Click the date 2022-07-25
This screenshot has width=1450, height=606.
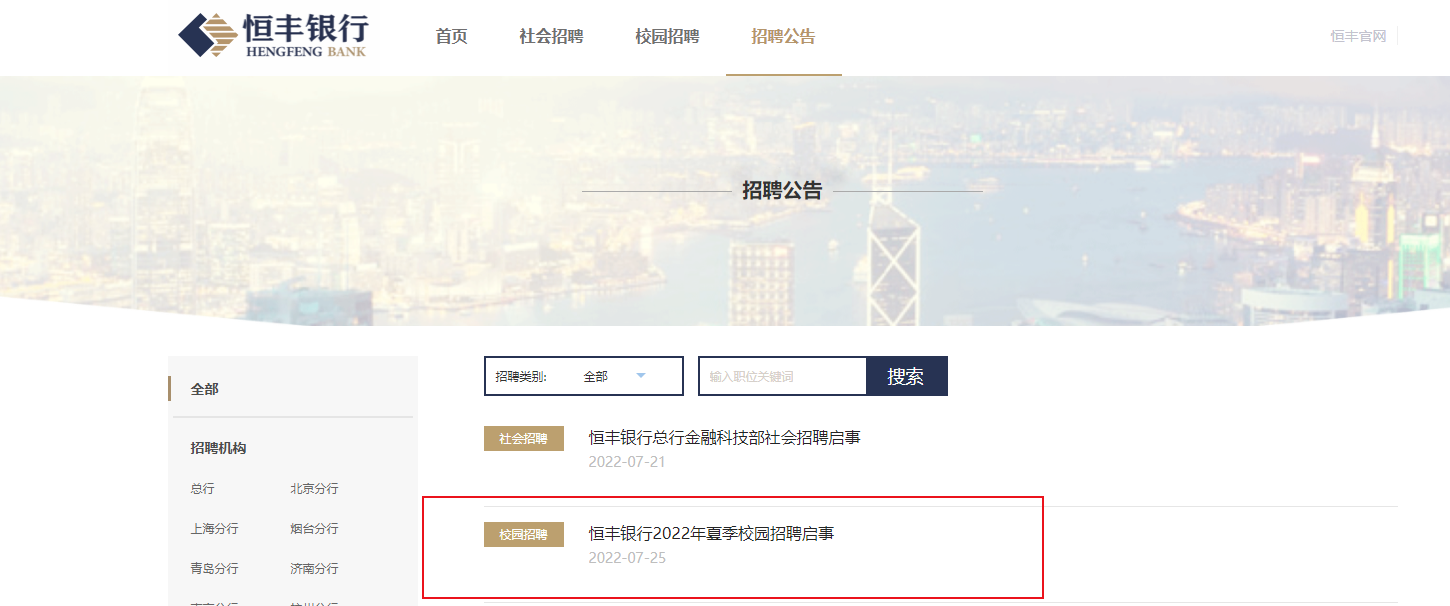[627, 558]
